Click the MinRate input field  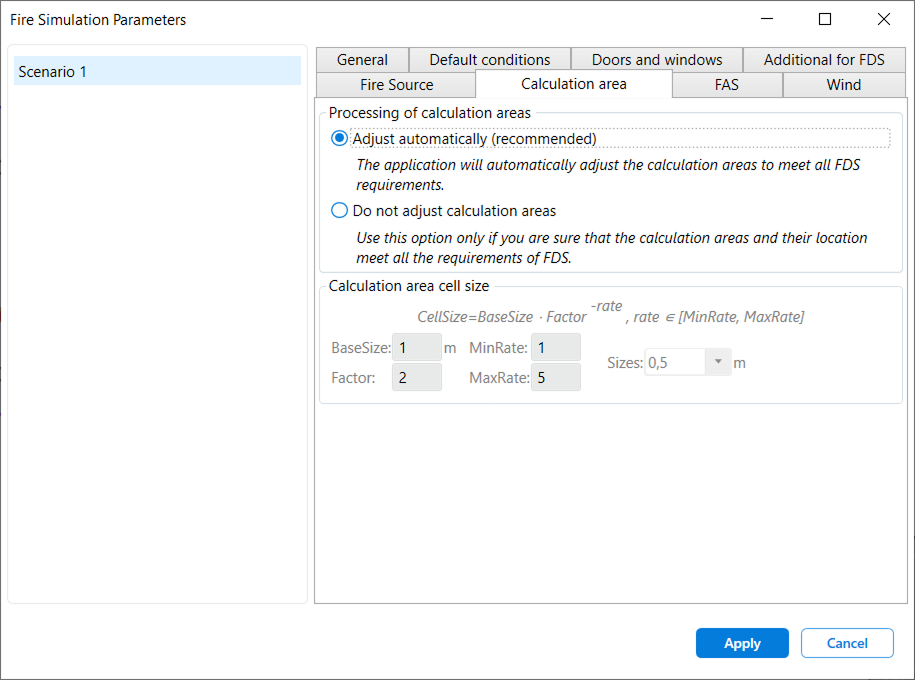[555, 347]
